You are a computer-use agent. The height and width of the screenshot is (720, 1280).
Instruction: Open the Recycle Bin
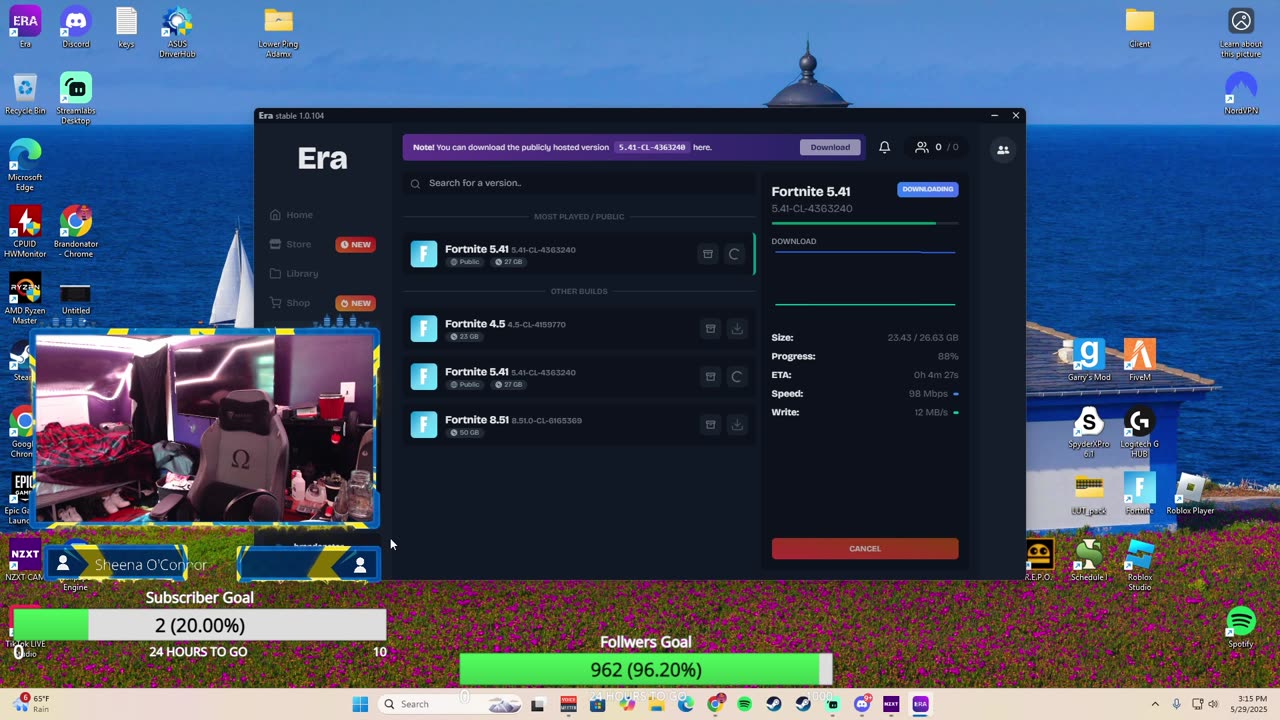point(25,94)
